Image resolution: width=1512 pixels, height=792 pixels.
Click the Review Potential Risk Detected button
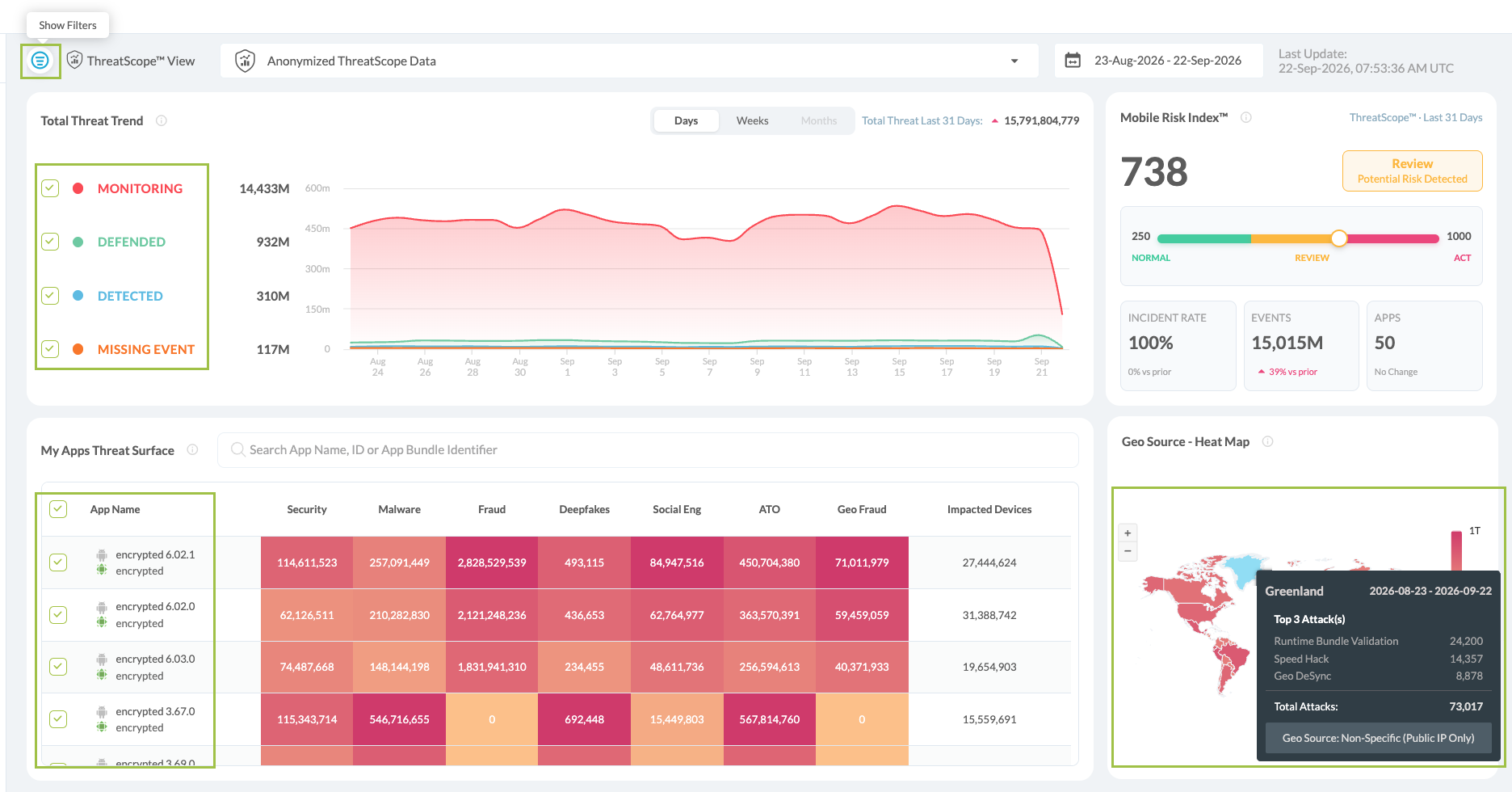pyautogui.click(x=1412, y=171)
